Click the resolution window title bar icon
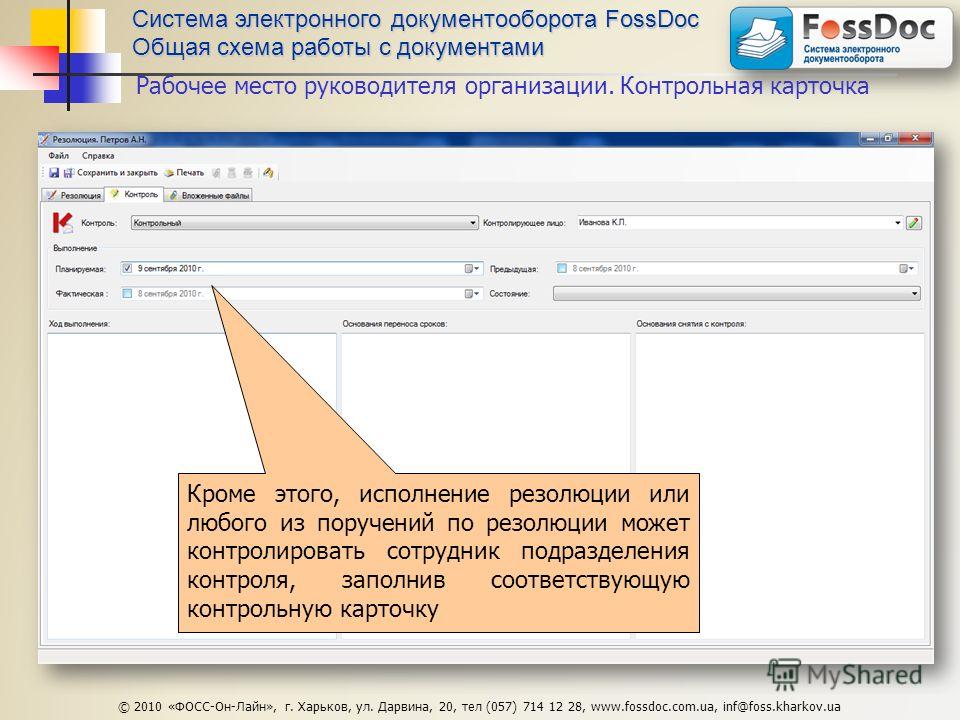 tap(44, 140)
